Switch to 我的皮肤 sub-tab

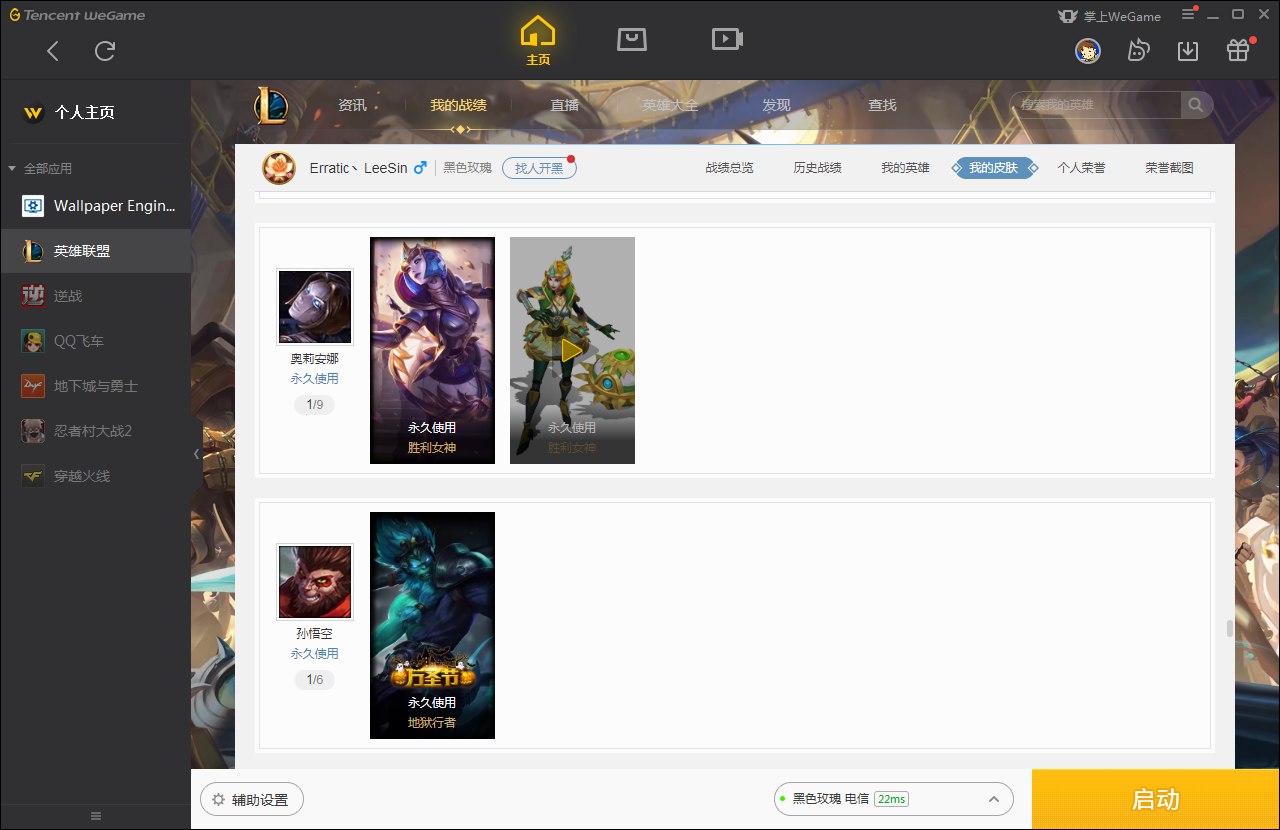coord(993,168)
